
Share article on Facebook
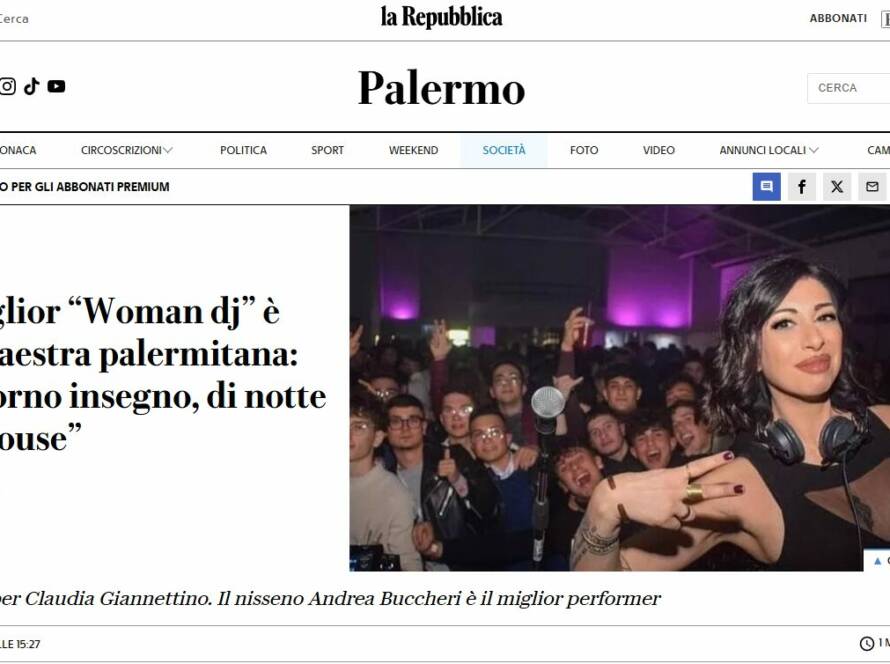(x=801, y=187)
